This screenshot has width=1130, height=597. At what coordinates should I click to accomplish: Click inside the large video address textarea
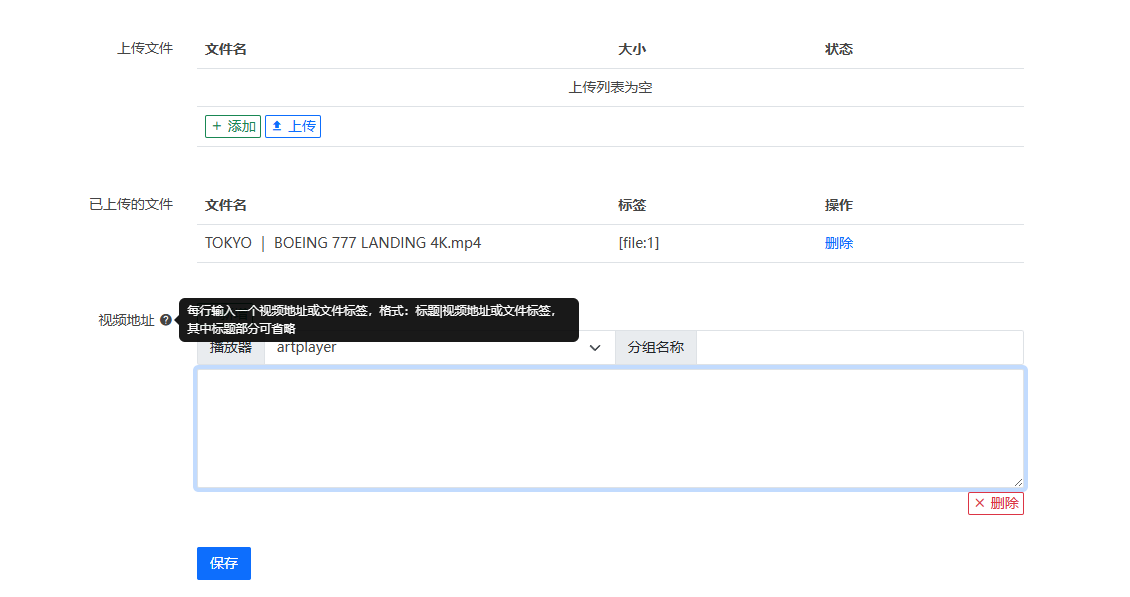pos(609,428)
